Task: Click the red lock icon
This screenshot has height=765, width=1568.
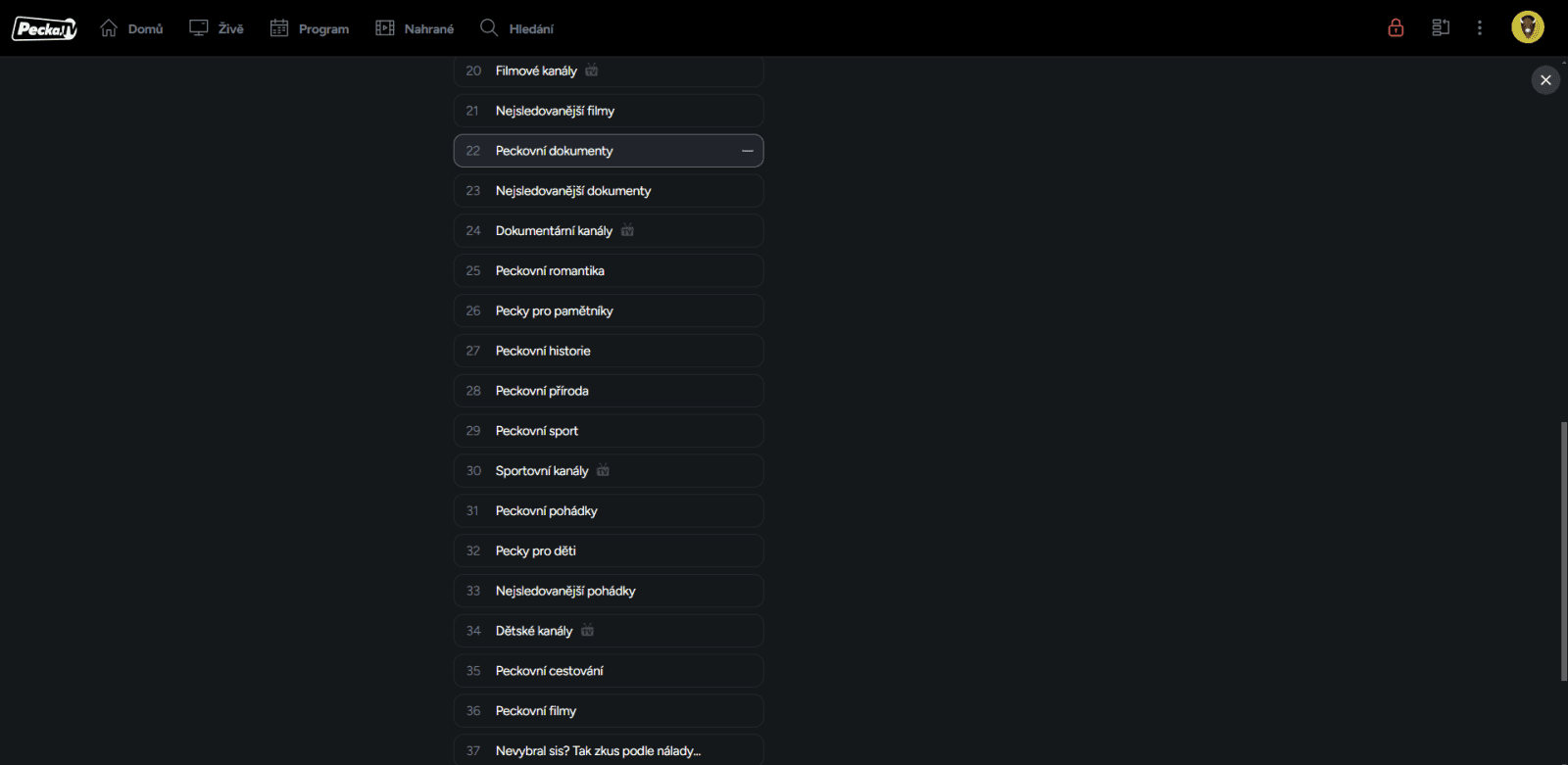Action: 1396,27
